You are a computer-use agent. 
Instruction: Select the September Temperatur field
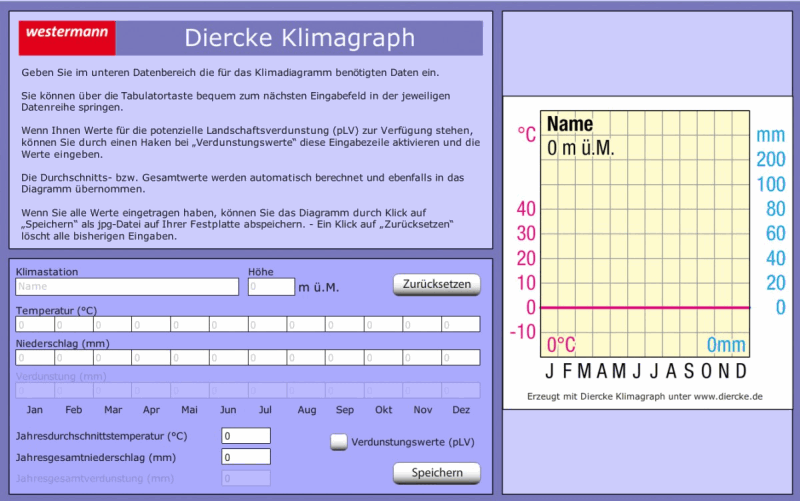pos(345,324)
